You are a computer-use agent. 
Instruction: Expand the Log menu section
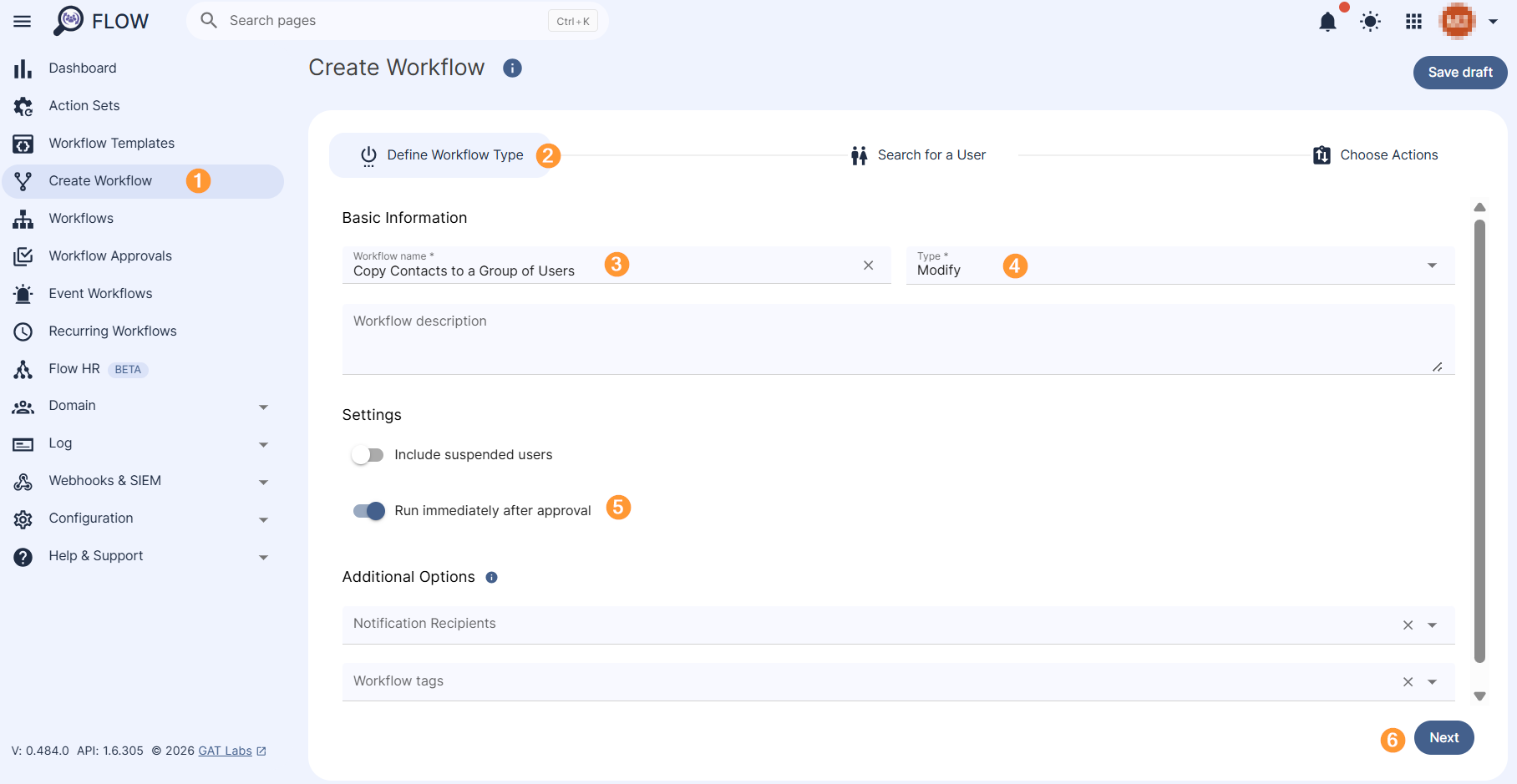[264, 445]
